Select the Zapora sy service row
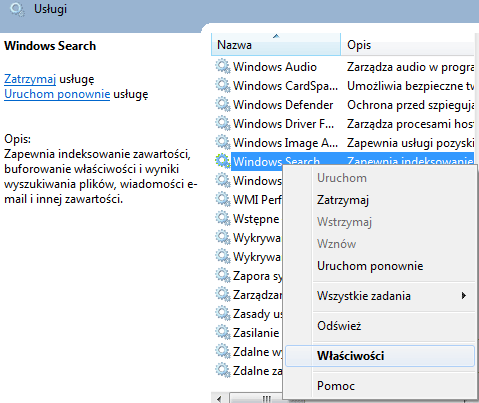 257,276
